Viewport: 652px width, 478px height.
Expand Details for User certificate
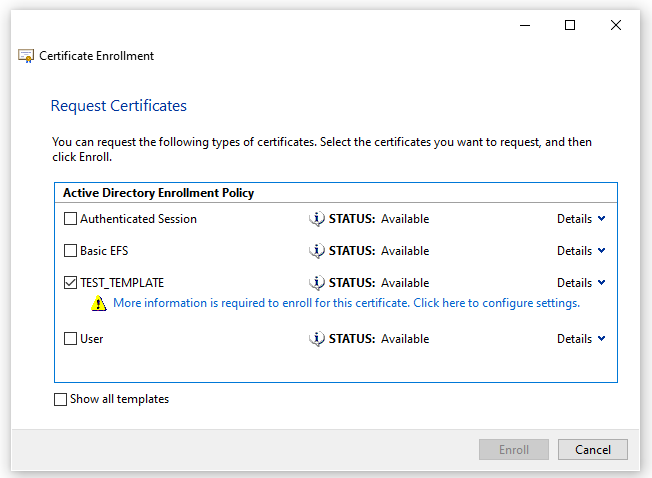581,339
